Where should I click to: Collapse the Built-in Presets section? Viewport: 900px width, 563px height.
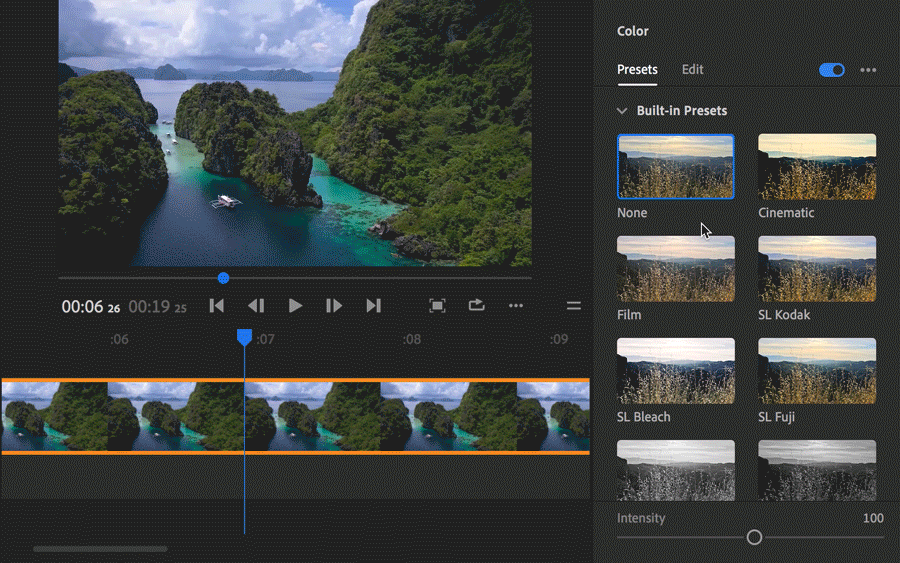tap(622, 111)
